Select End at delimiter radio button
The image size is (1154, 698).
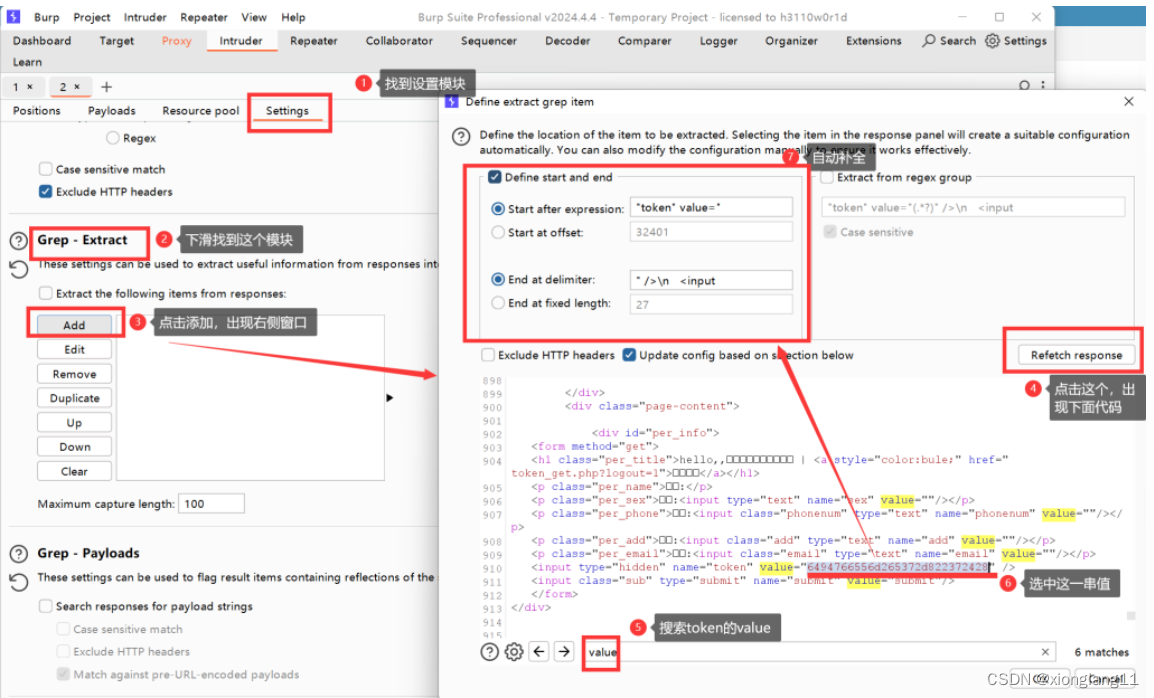[x=498, y=280]
